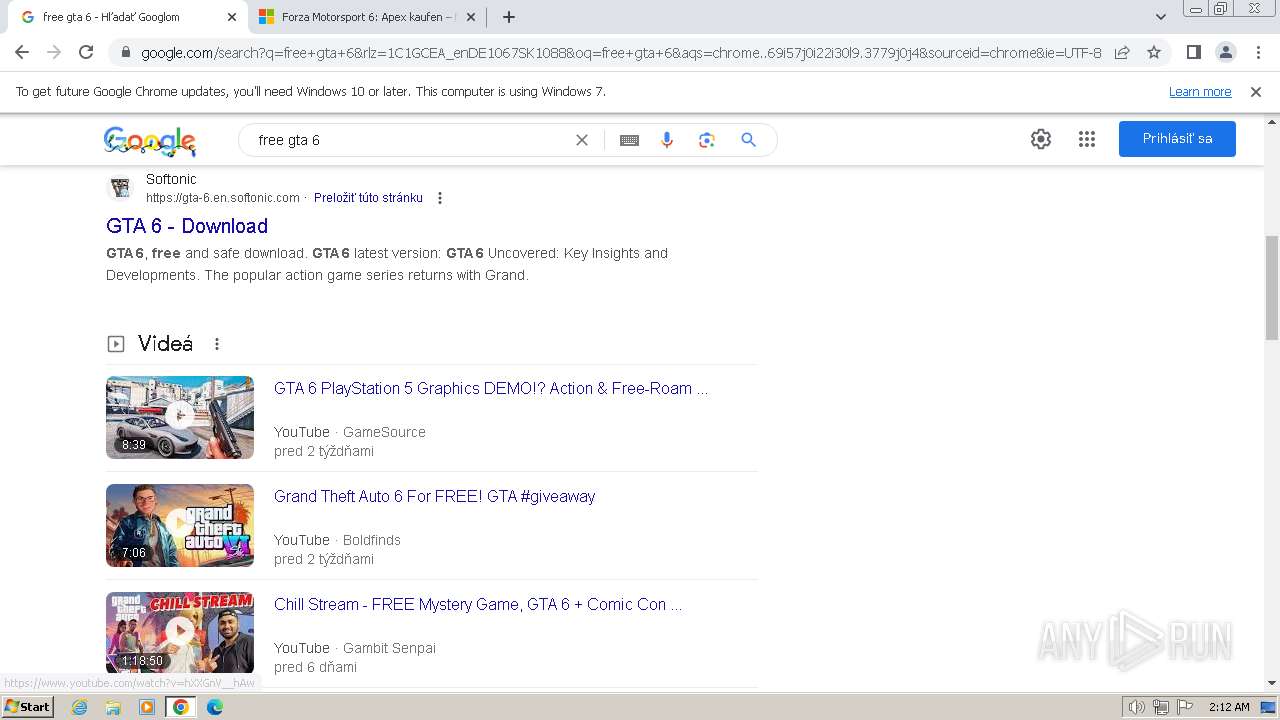Reload the current page
Screen dimensions: 1280x720
click(86, 52)
